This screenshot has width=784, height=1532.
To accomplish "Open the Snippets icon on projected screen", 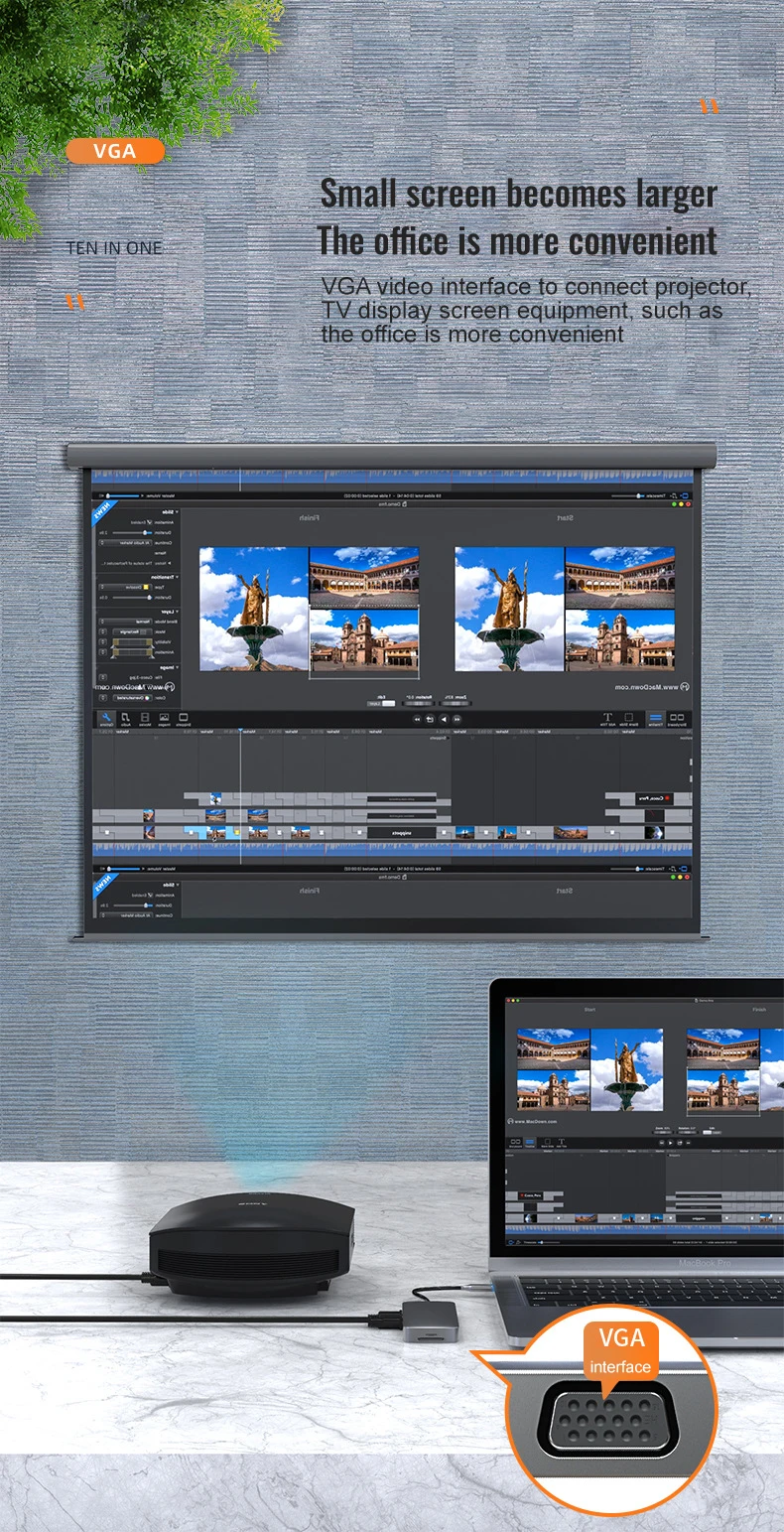I will 184,719.
